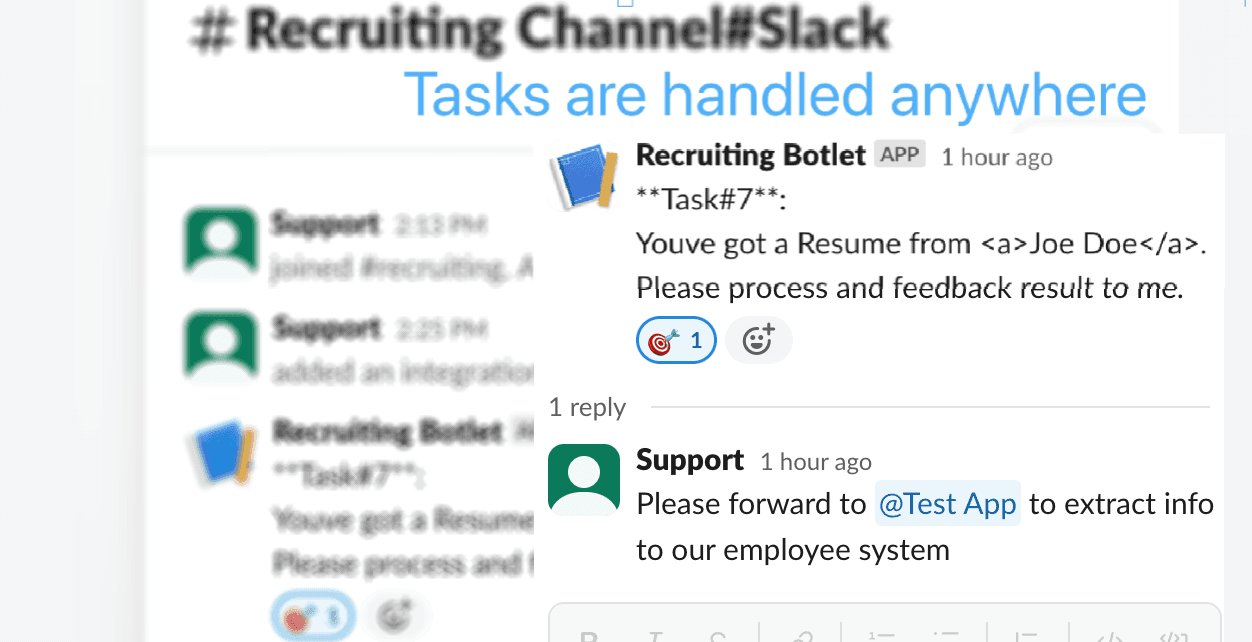Click add reaction icon beside dart reaction
Screen dimensions: 1252x642
pyautogui.click(x=758, y=342)
